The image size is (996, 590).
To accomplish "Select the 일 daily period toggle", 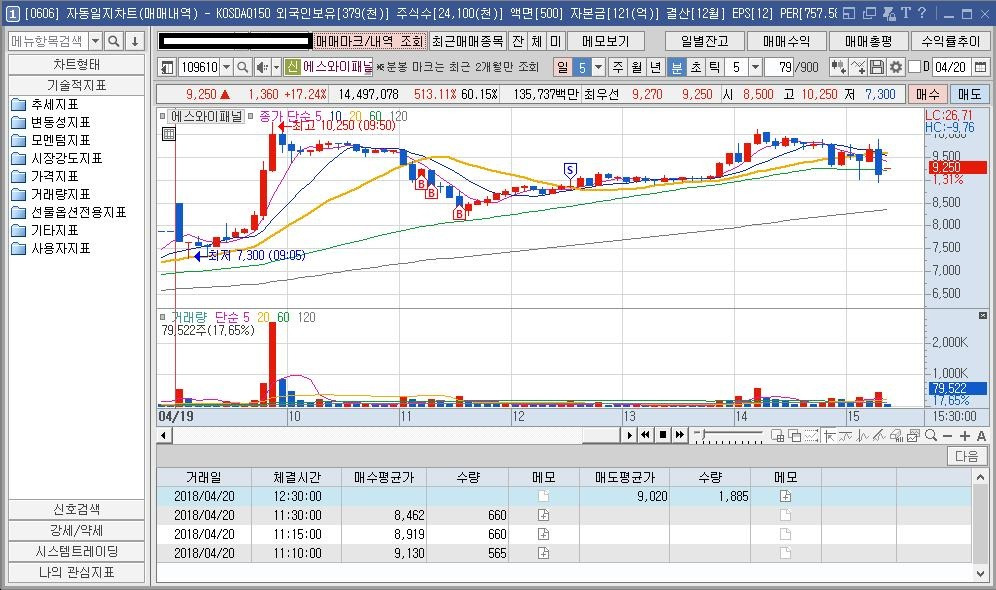I will tap(563, 67).
